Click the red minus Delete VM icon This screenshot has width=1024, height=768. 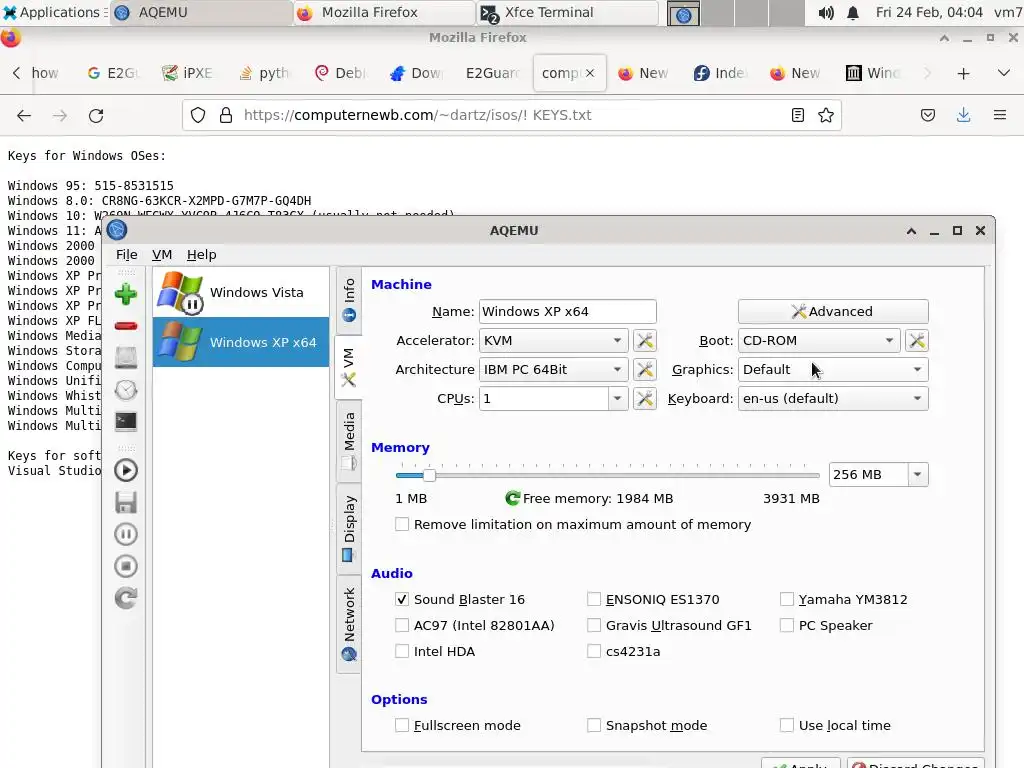[x=125, y=326]
